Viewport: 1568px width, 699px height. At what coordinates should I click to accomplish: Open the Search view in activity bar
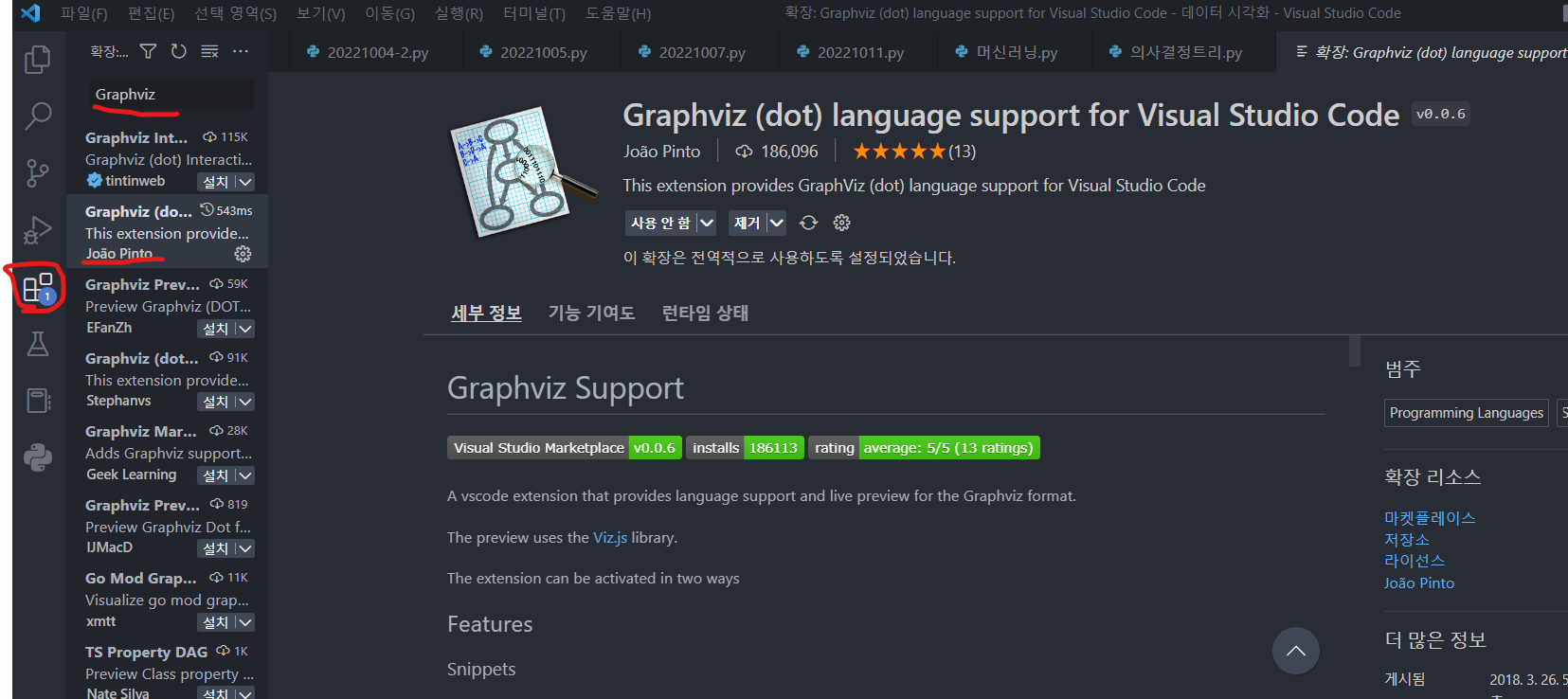37,116
